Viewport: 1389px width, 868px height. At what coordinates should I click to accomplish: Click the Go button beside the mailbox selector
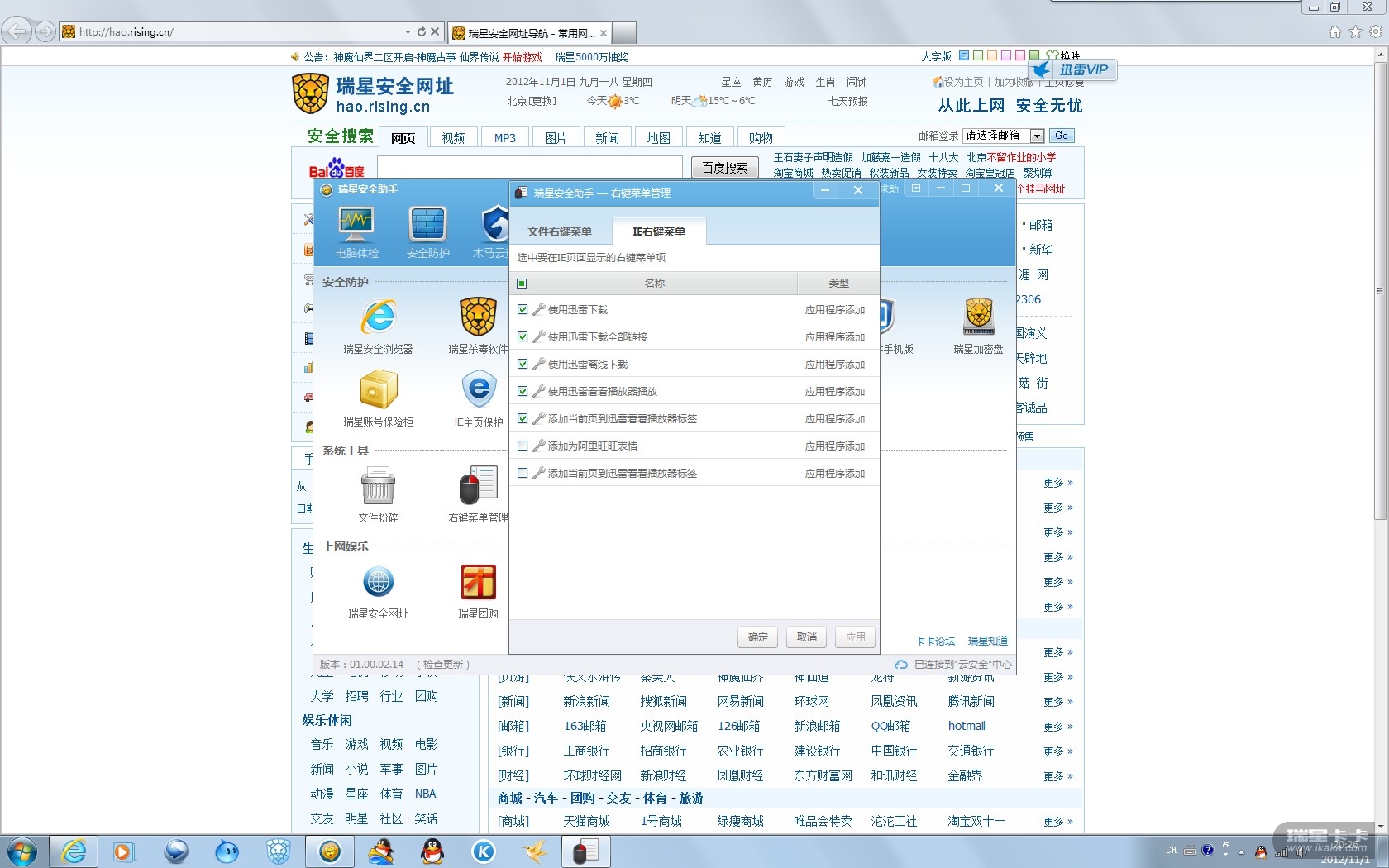(1062, 136)
